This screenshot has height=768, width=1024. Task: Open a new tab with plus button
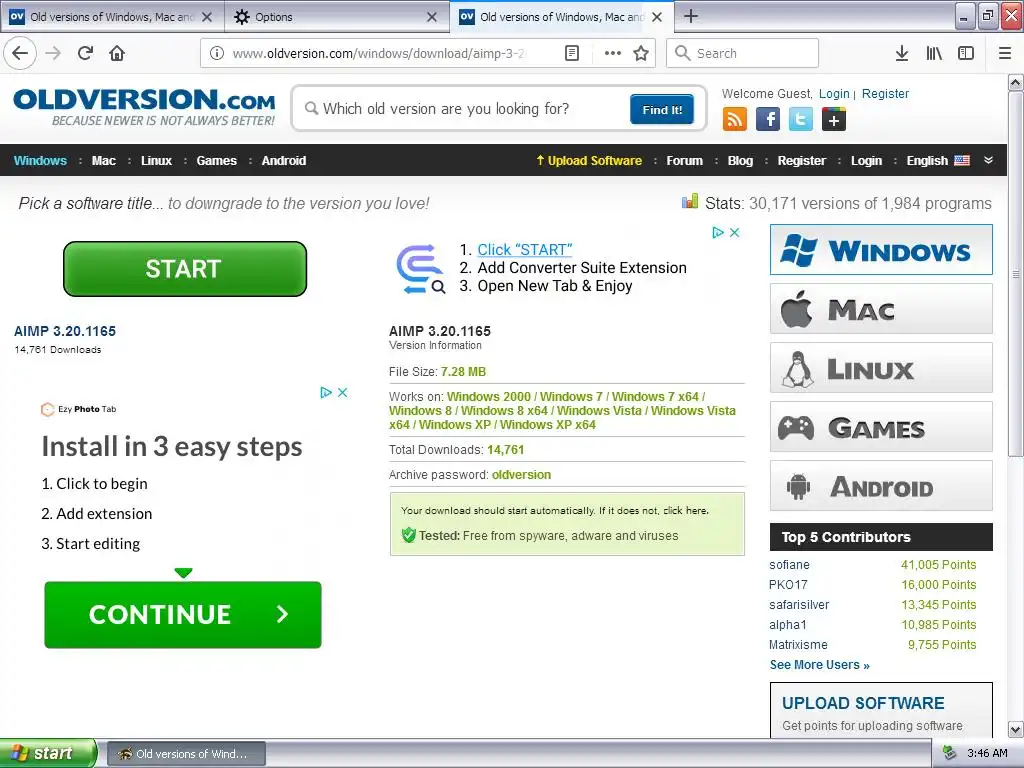tap(691, 16)
